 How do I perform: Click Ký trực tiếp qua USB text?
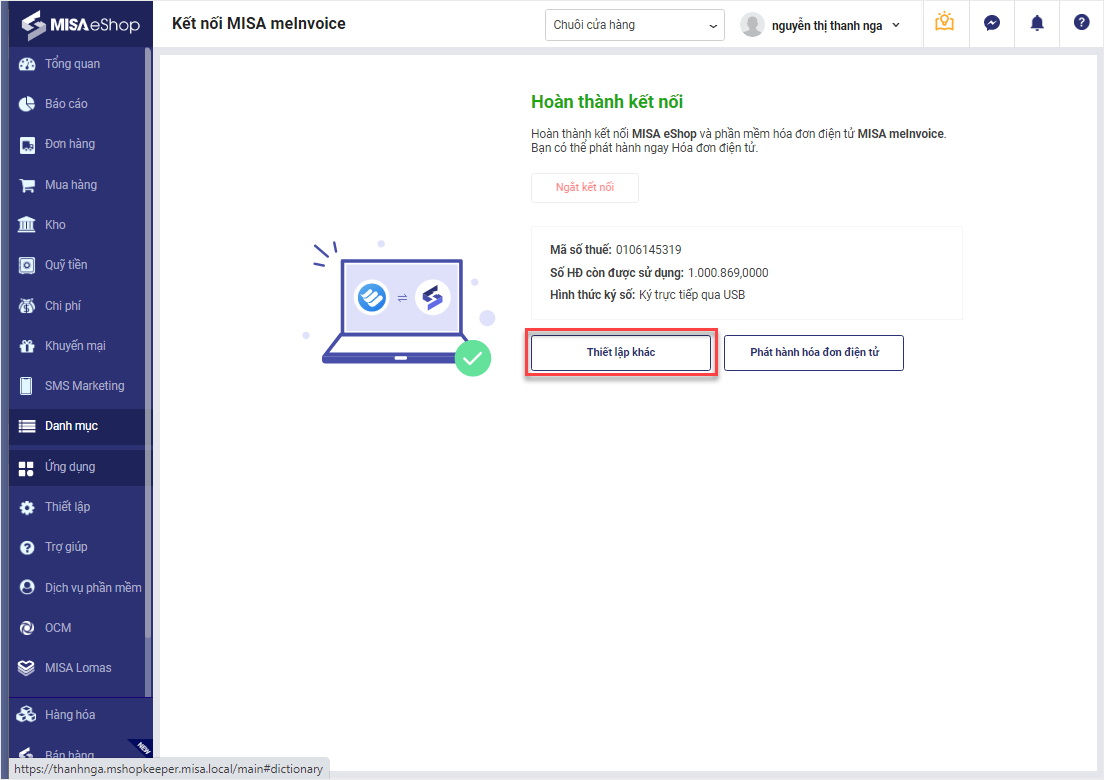pos(692,295)
